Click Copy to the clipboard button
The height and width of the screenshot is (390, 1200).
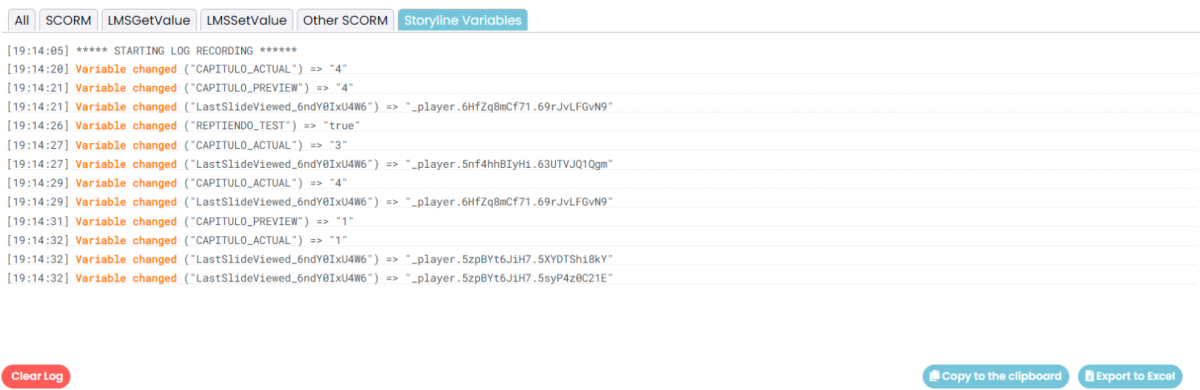[x=996, y=376]
